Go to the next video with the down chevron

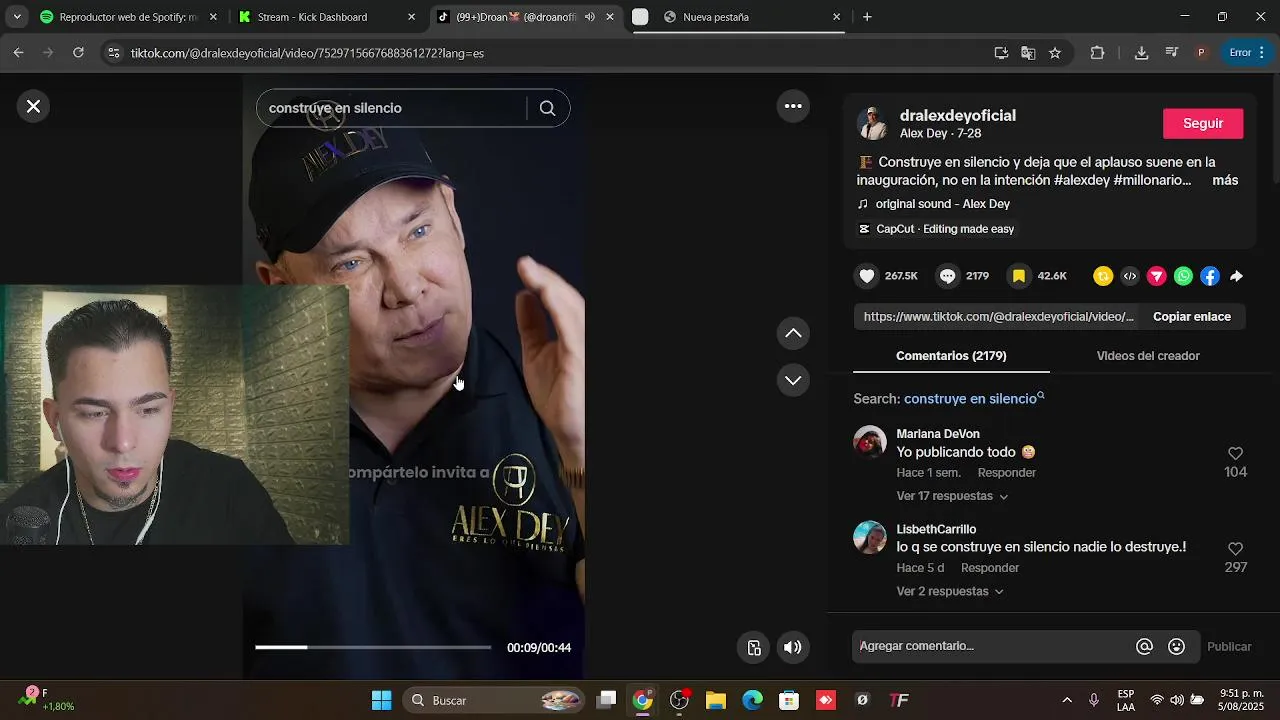tap(793, 380)
